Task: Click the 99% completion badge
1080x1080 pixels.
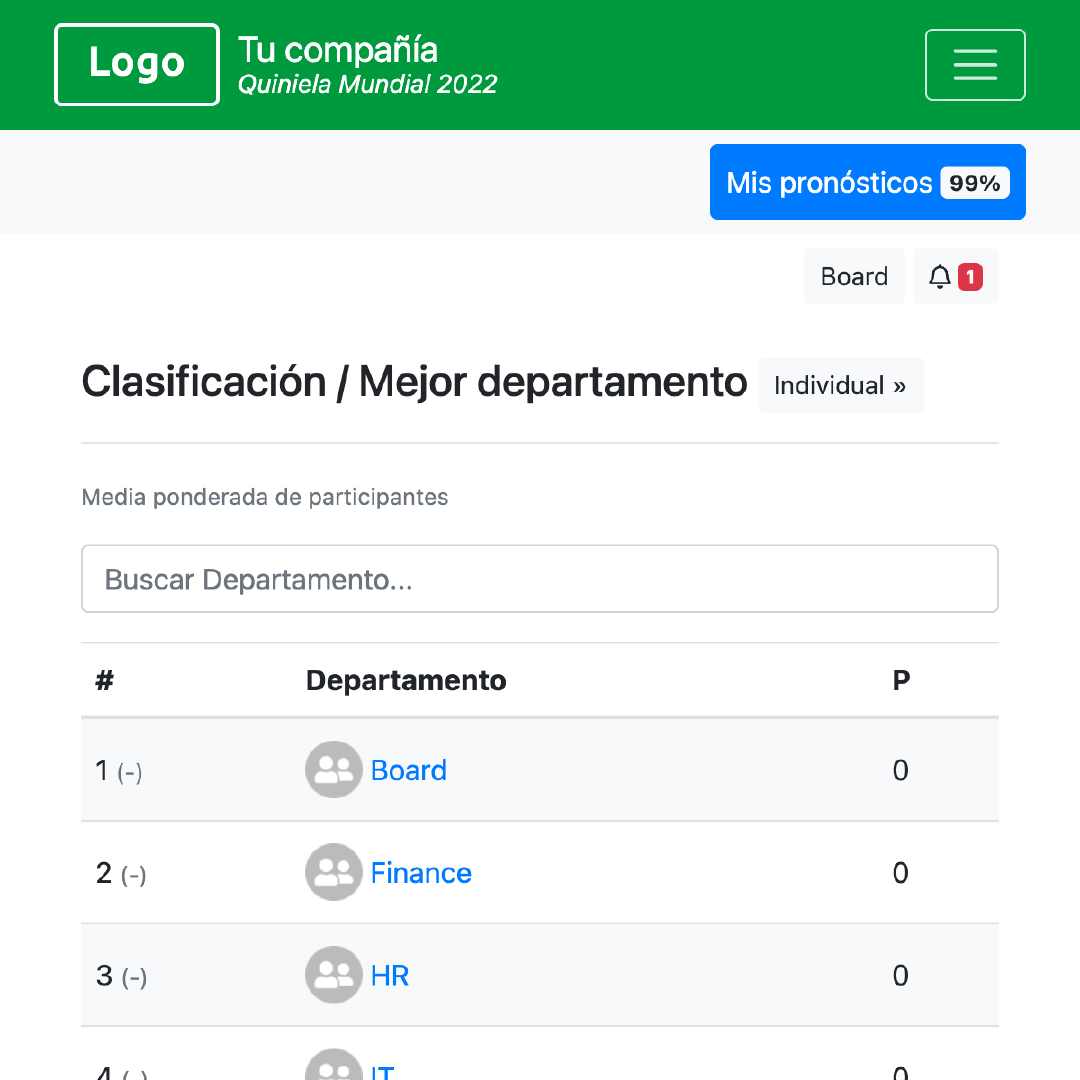Action: coord(973,182)
